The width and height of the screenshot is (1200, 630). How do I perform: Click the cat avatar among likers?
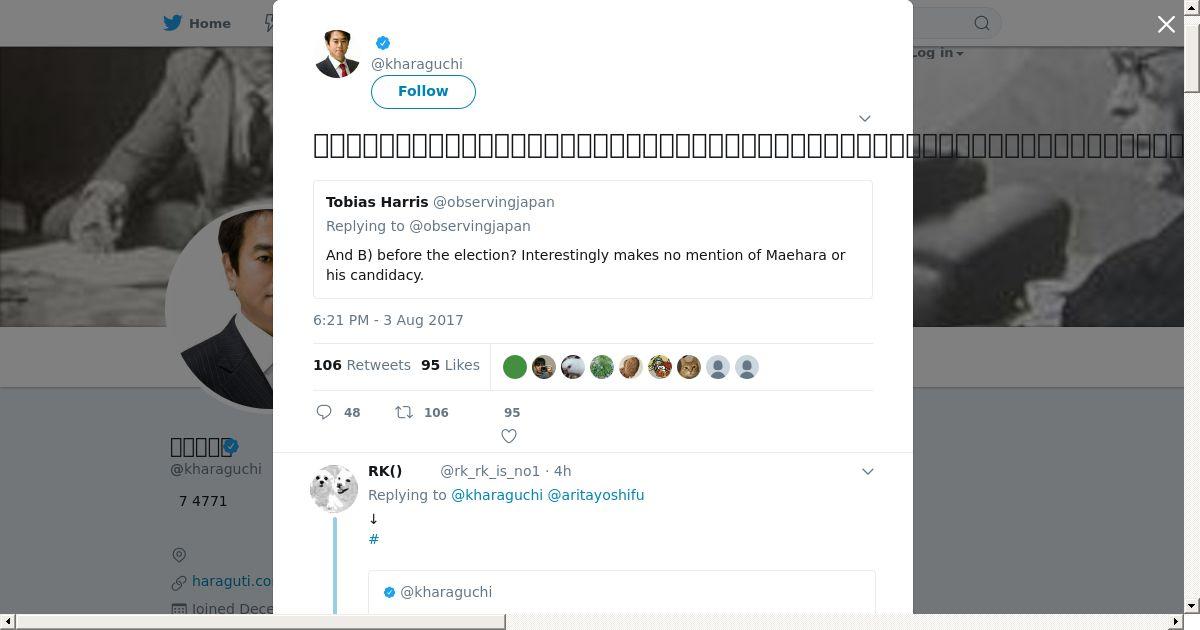click(x=689, y=367)
